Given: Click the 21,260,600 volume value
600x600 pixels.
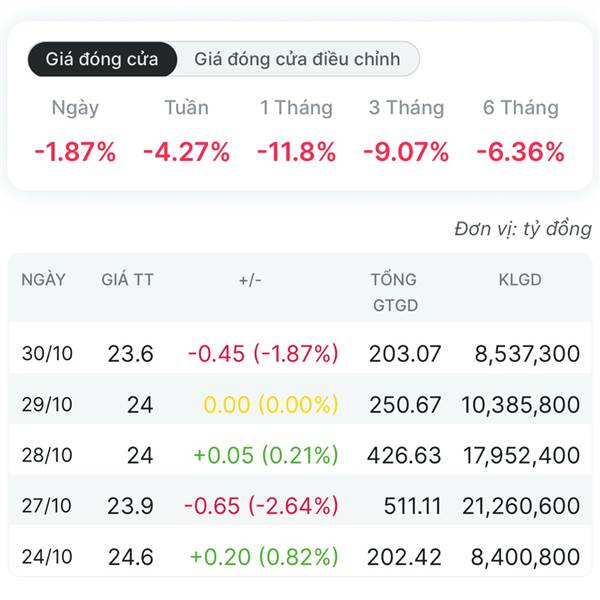Looking at the screenshot, I should click(520, 506).
